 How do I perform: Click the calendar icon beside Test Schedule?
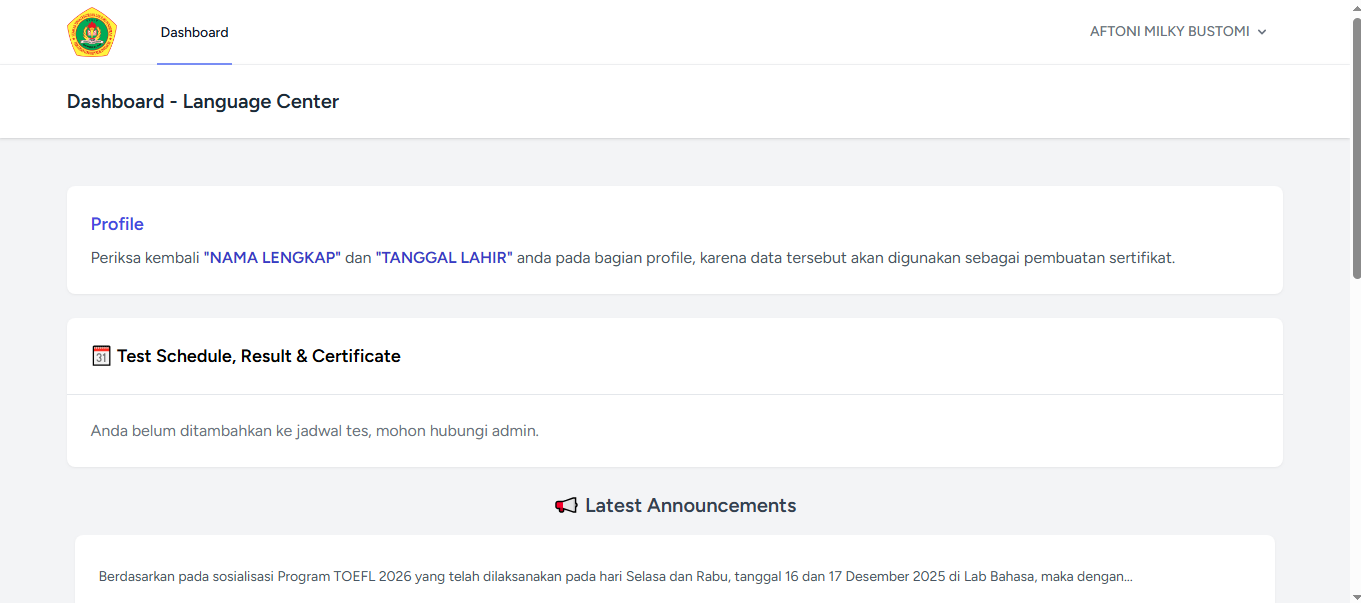coord(101,356)
